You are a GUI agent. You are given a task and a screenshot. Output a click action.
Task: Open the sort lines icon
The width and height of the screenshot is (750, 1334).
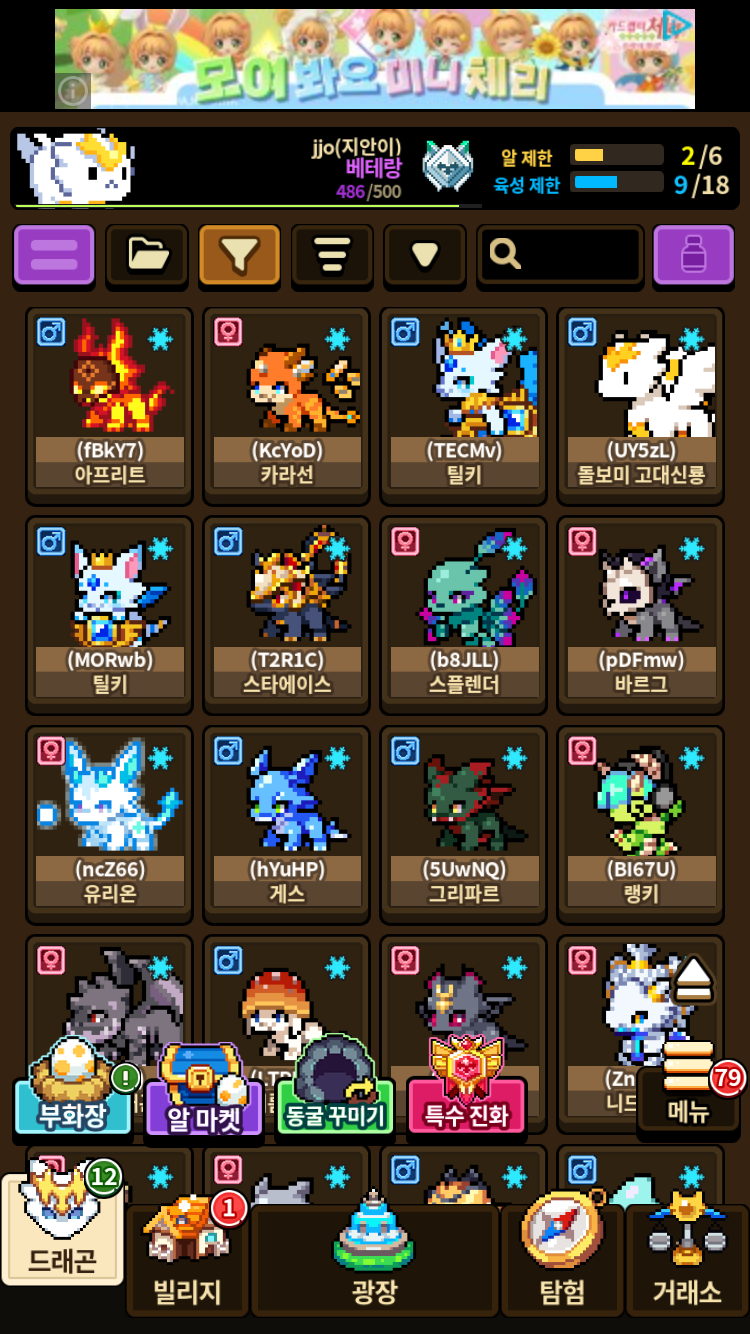coord(332,255)
